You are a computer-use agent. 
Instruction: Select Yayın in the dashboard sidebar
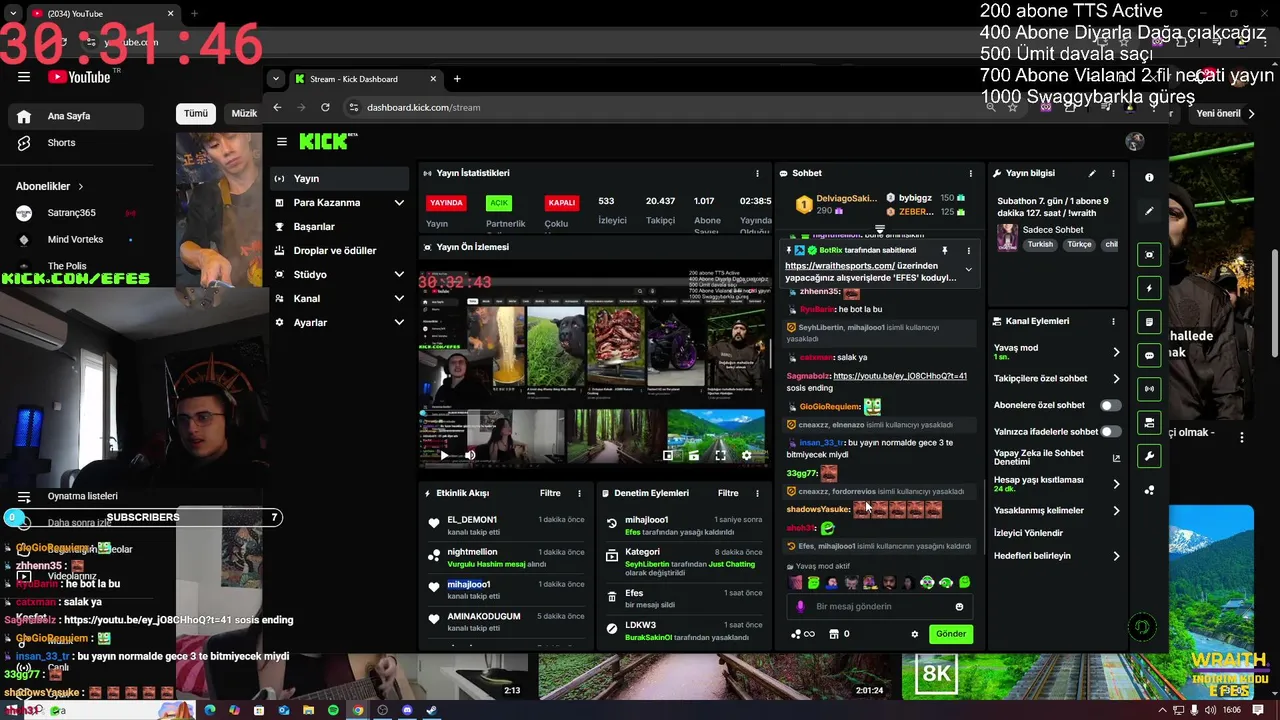point(340,178)
